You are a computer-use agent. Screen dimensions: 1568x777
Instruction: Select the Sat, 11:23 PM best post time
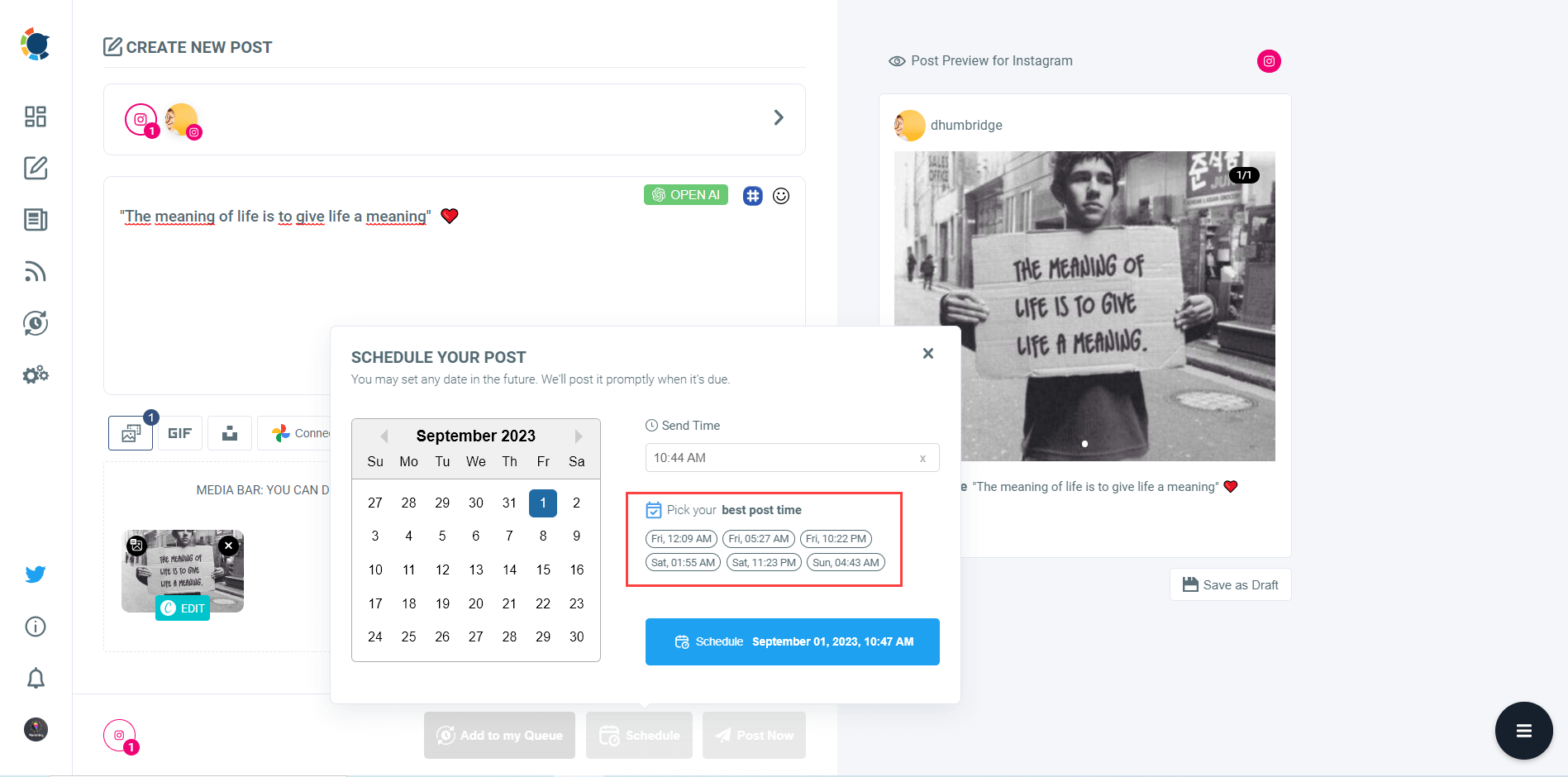tap(763, 562)
